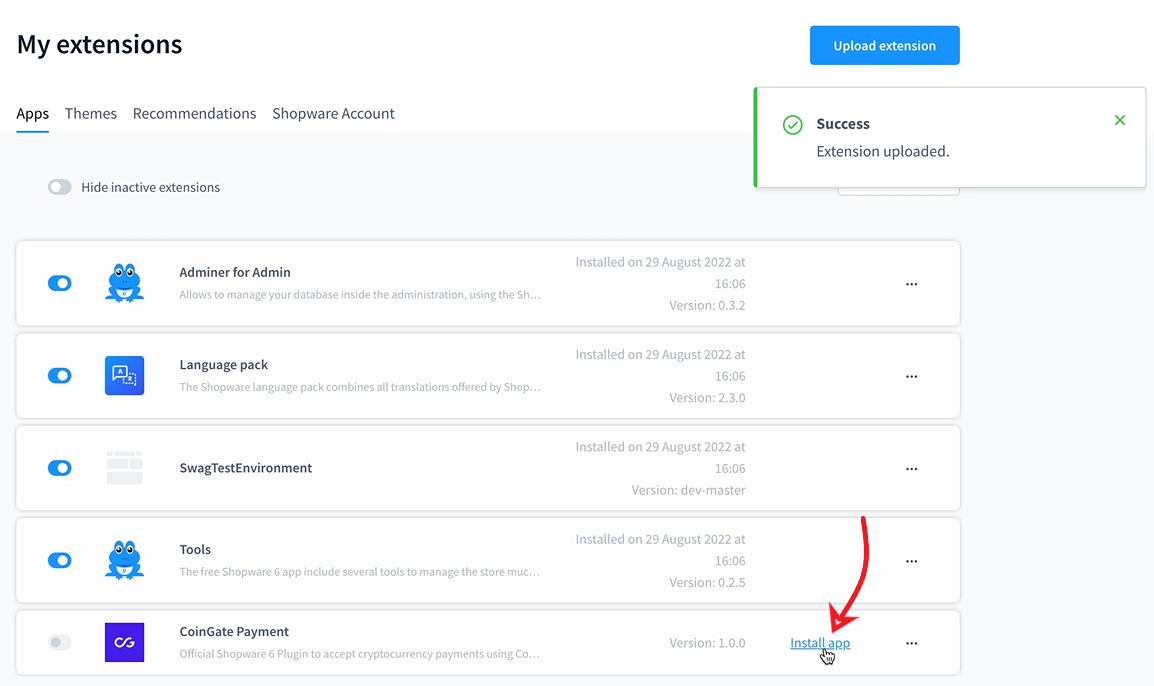The width and height of the screenshot is (1154, 686).
Task: Dismiss the Success notification
Action: pos(1119,120)
